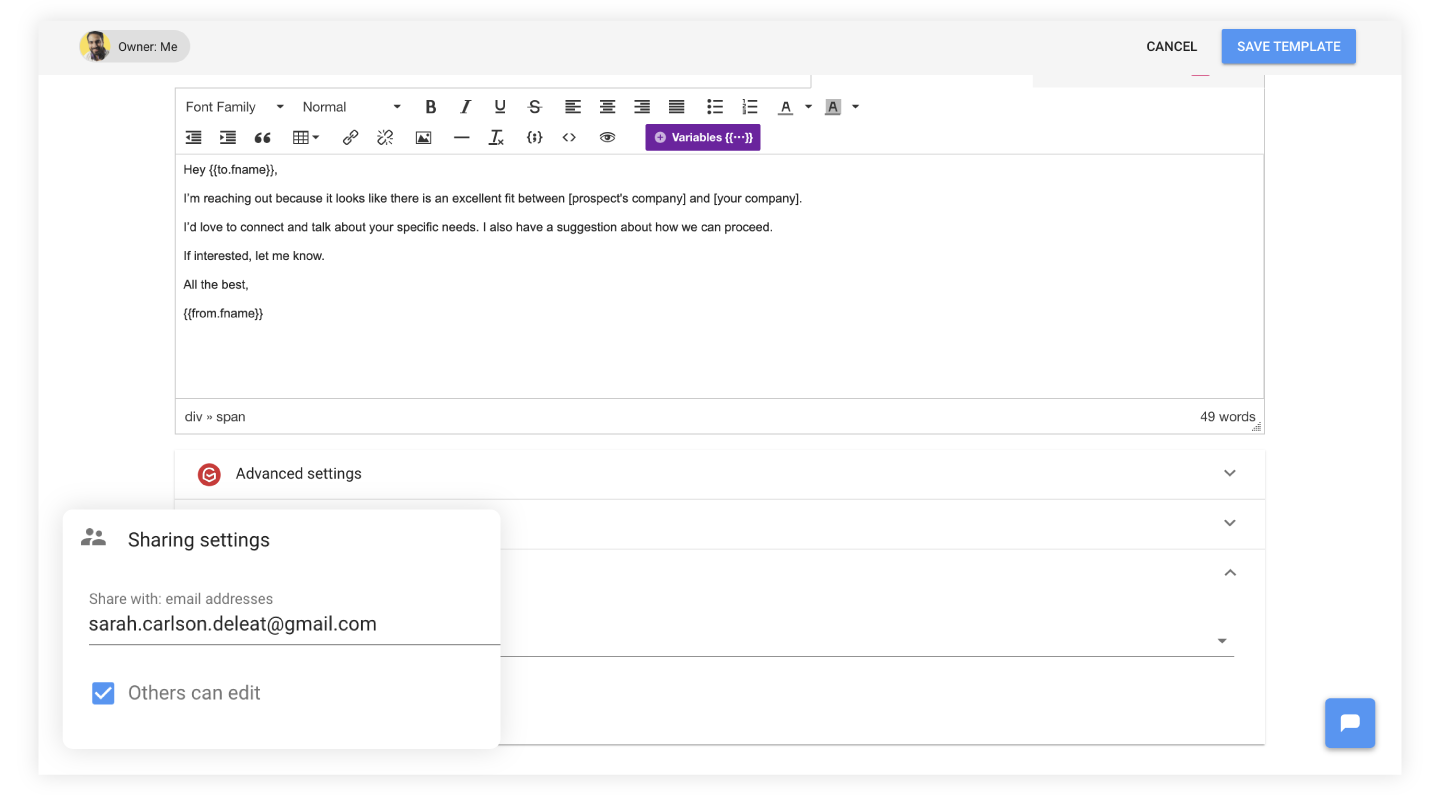Apply strikethrough formatting
1440x795 pixels.
(x=534, y=106)
